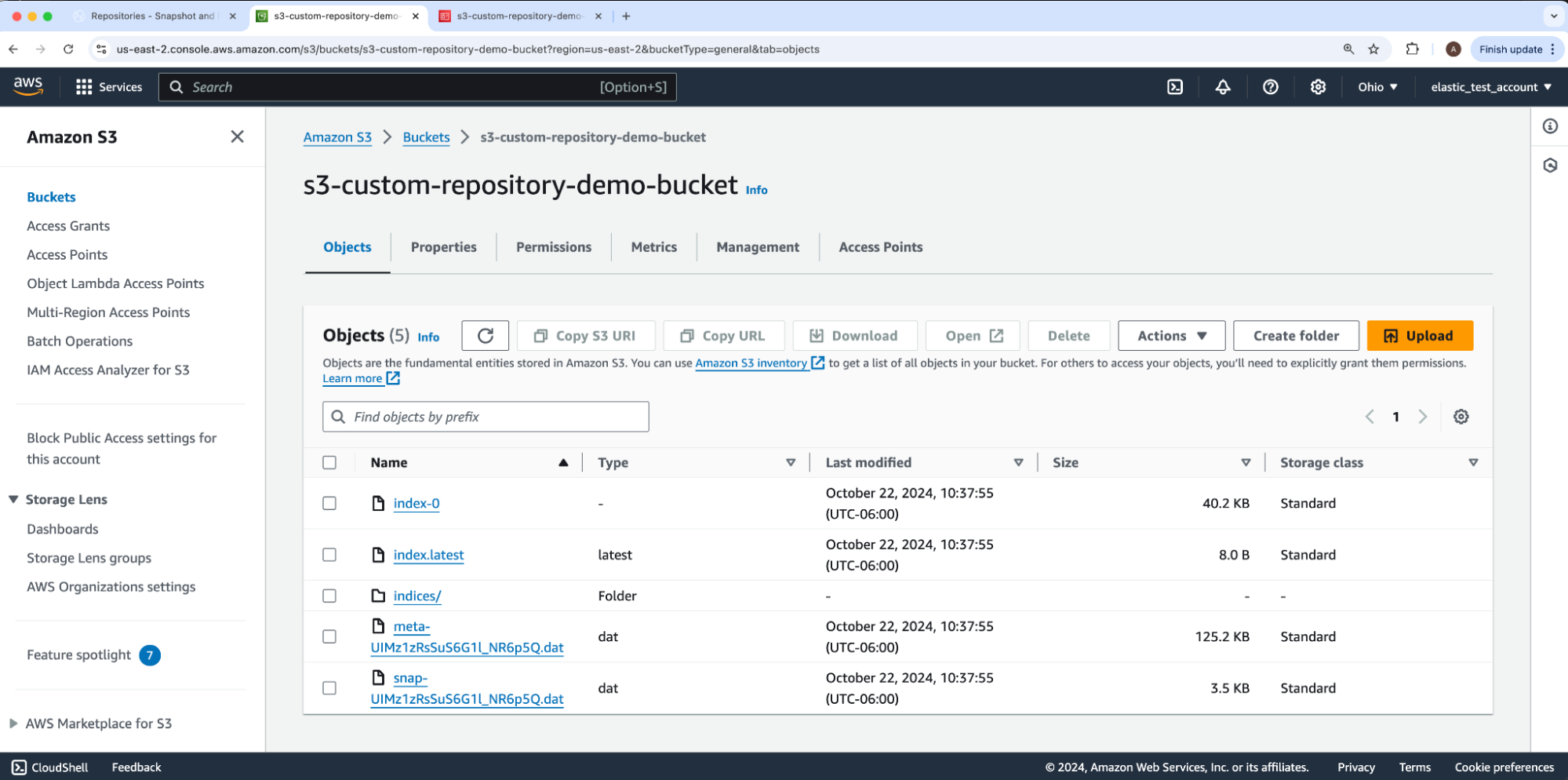Switch to Repositories - Snapshot browser tab

pos(153,16)
